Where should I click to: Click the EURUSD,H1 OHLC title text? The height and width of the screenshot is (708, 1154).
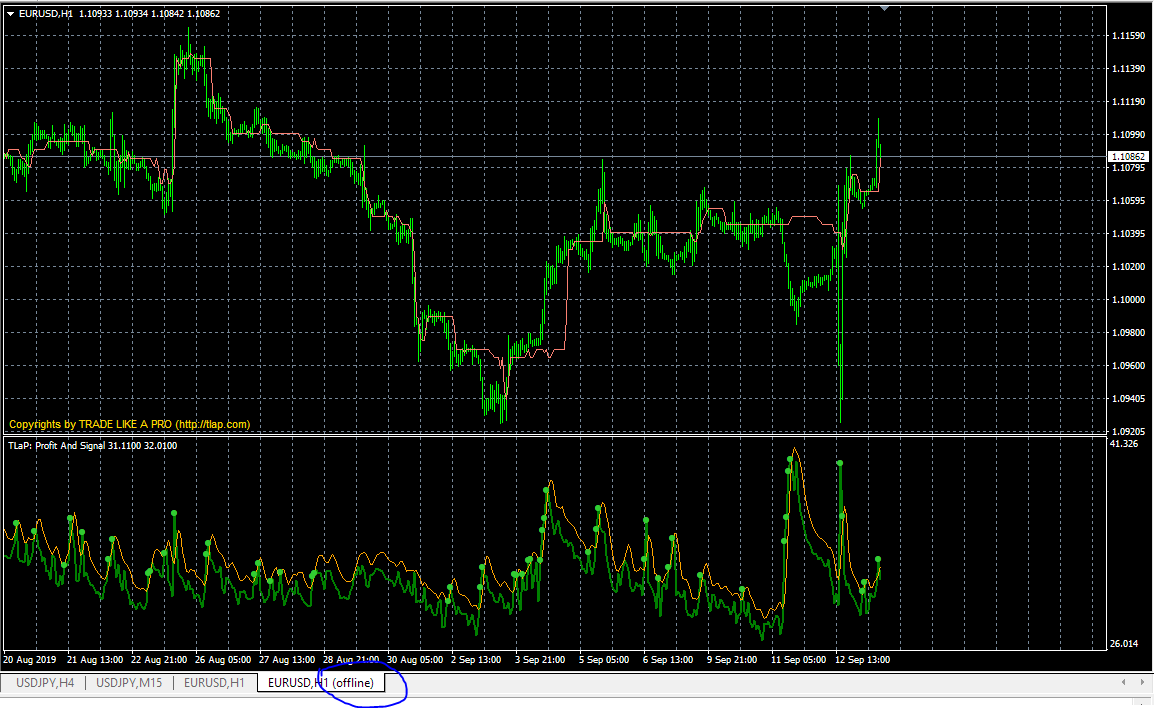pyautogui.click(x=119, y=13)
